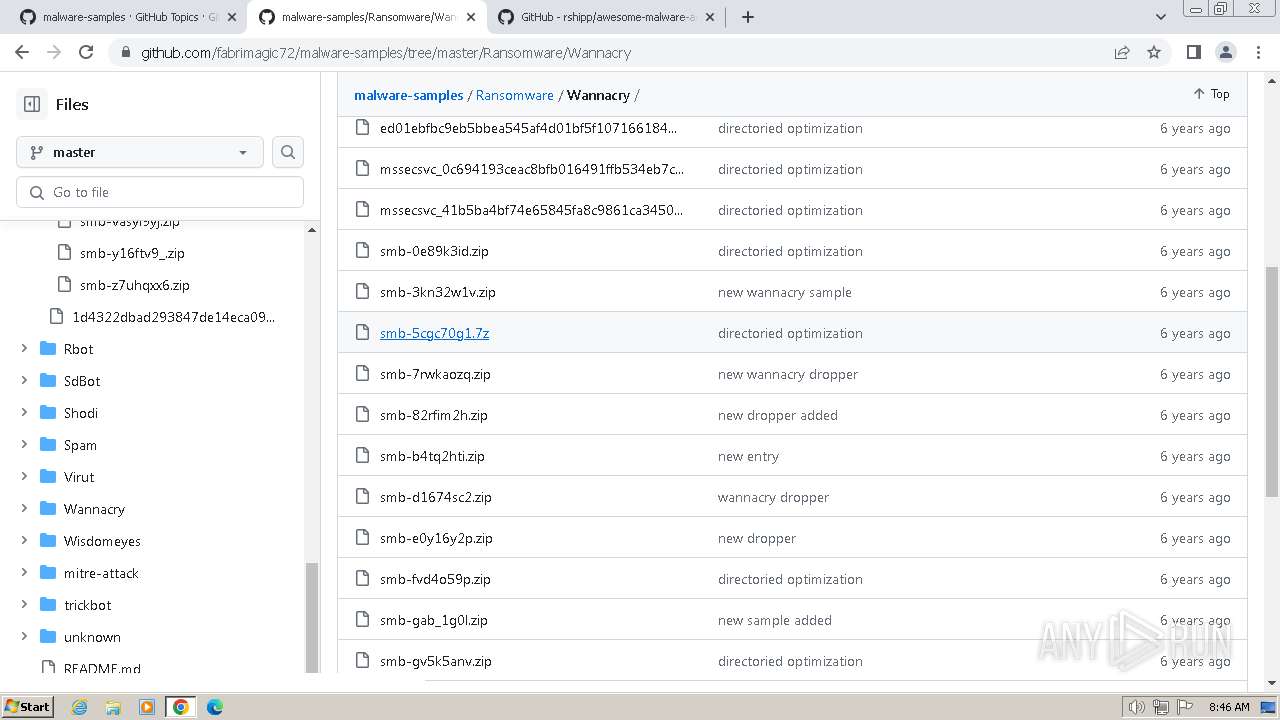Expand the Shodi folder chevron
The width and height of the screenshot is (1280, 720).
[24, 413]
